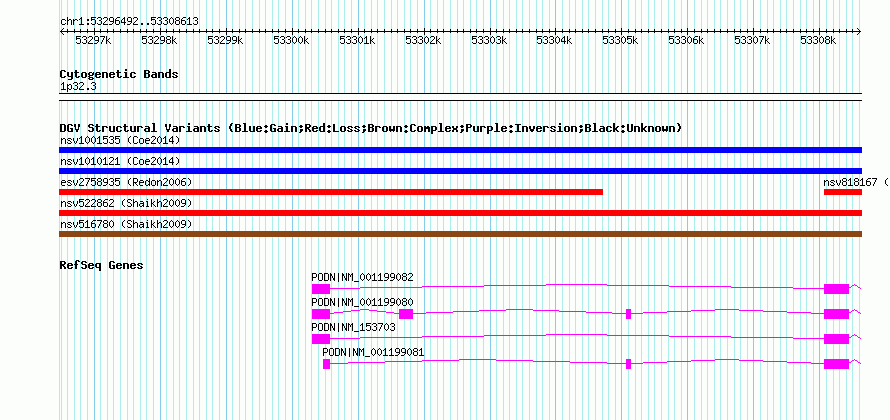Viewport: 890px width, 420px height.
Task: Click the last exon of PODN NM_001199081
Action: (837, 364)
